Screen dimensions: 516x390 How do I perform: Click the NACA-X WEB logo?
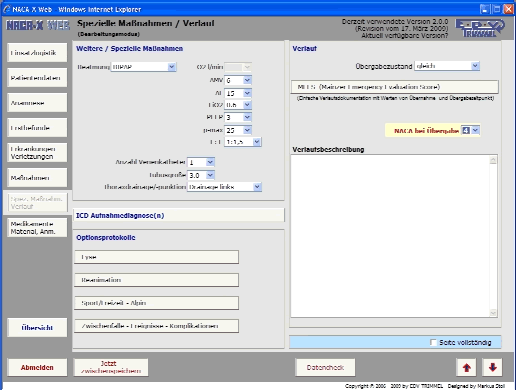(x=38, y=25)
